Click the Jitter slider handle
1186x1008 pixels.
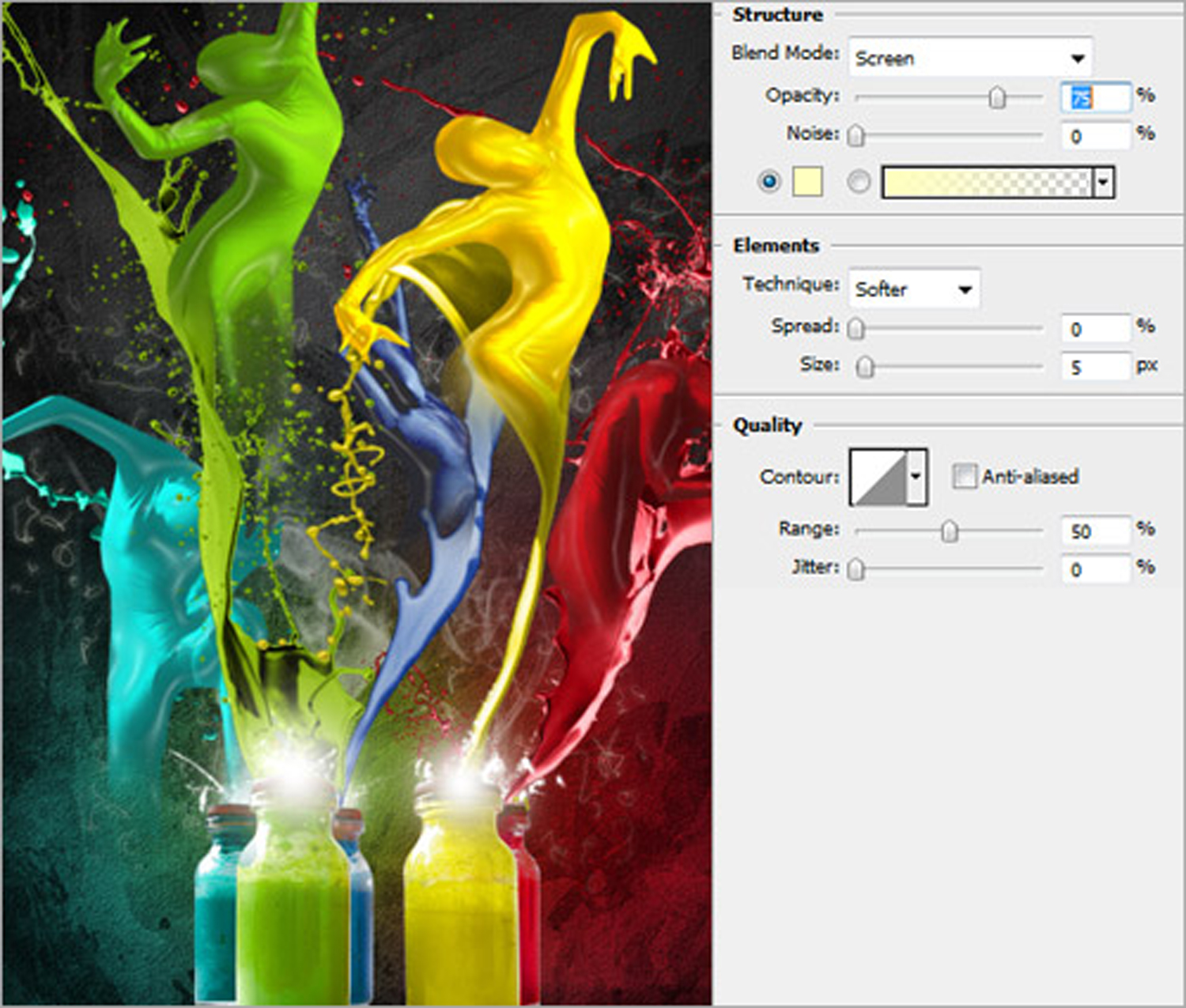(856, 569)
